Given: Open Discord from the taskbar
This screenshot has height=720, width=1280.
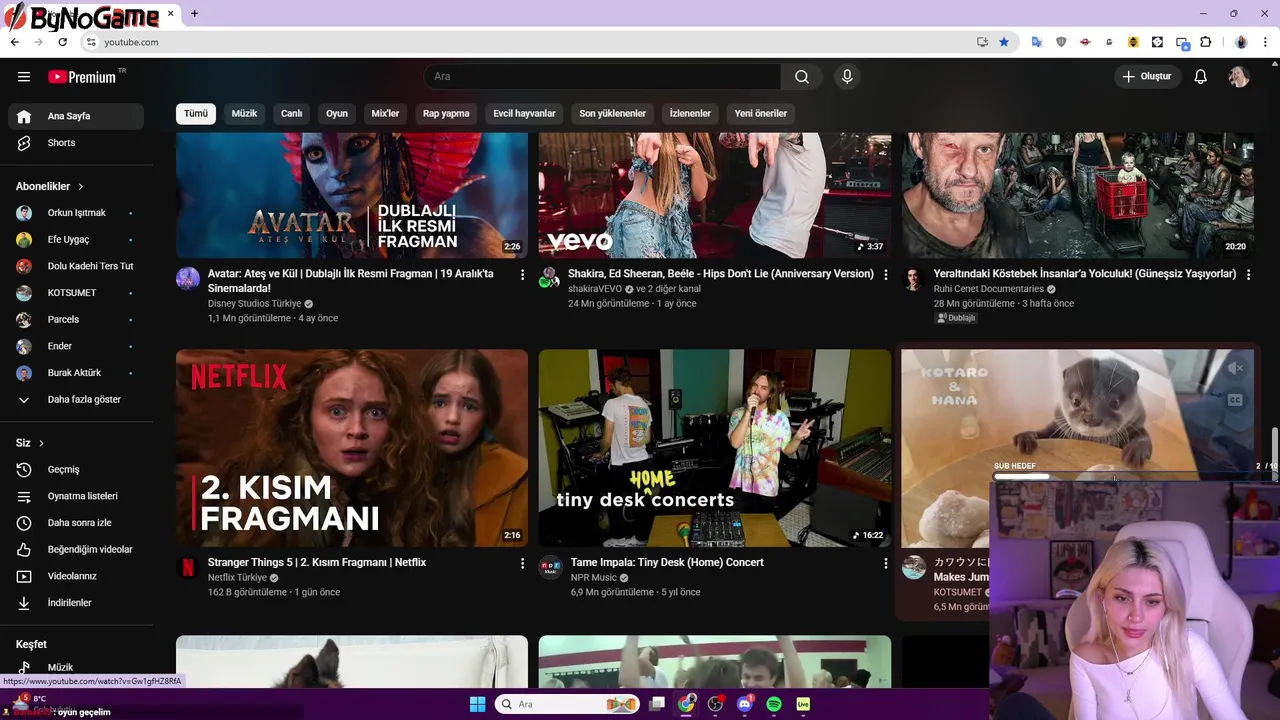Looking at the screenshot, I should tap(745, 704).
